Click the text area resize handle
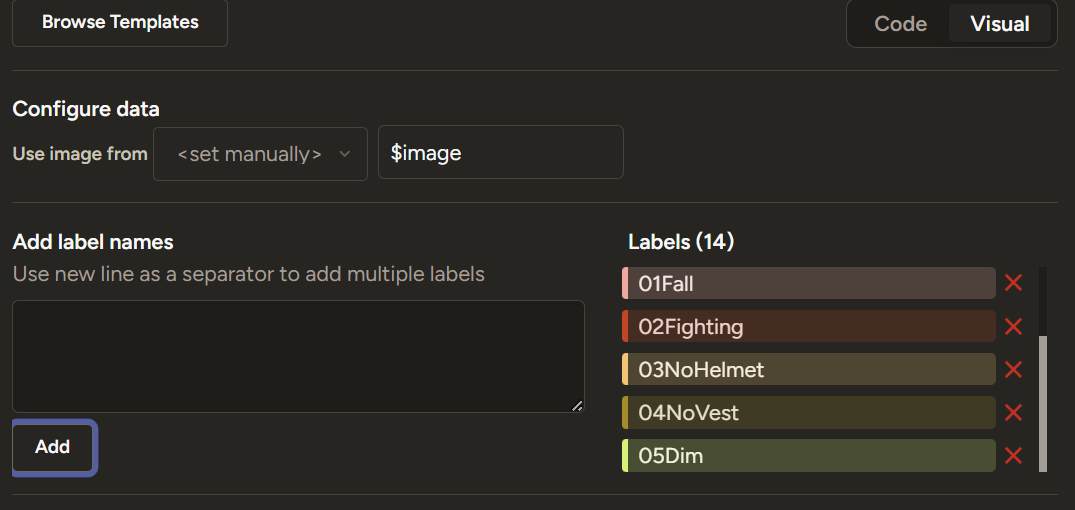 pyautogui.click(x=577, y=405)
